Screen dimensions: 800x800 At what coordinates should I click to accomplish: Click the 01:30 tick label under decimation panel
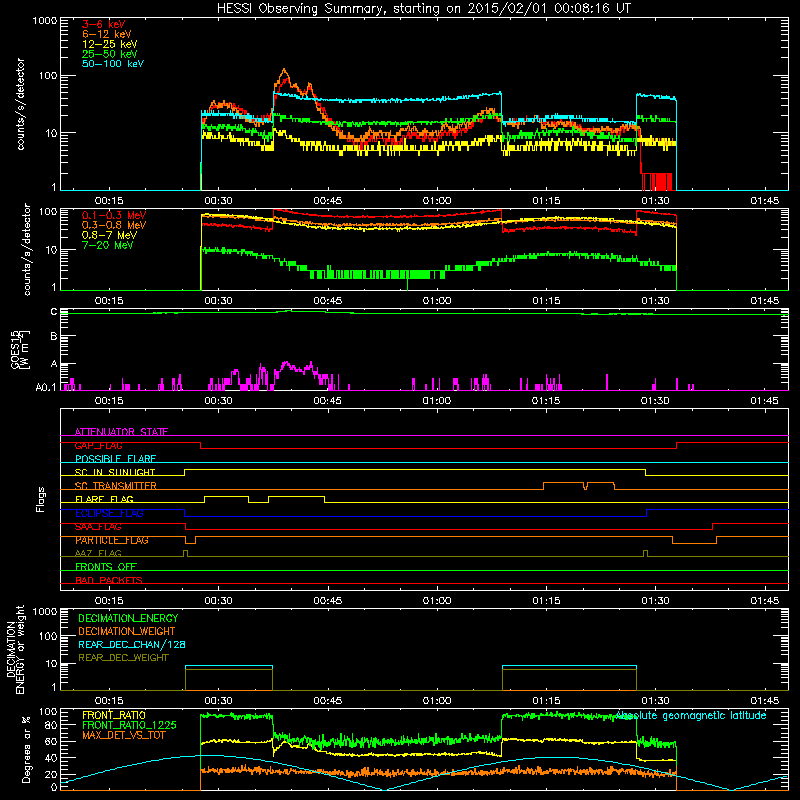(655, 701)
